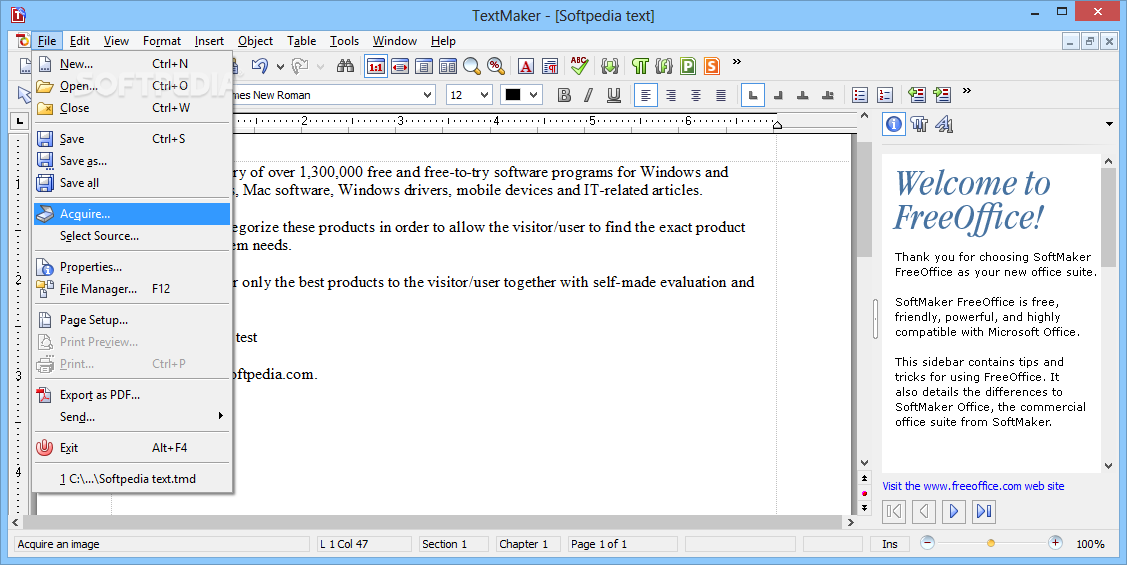Viewport: 1127px width, 565px height.
Task: Click the zoom out minus button
Action: (927, 543)
